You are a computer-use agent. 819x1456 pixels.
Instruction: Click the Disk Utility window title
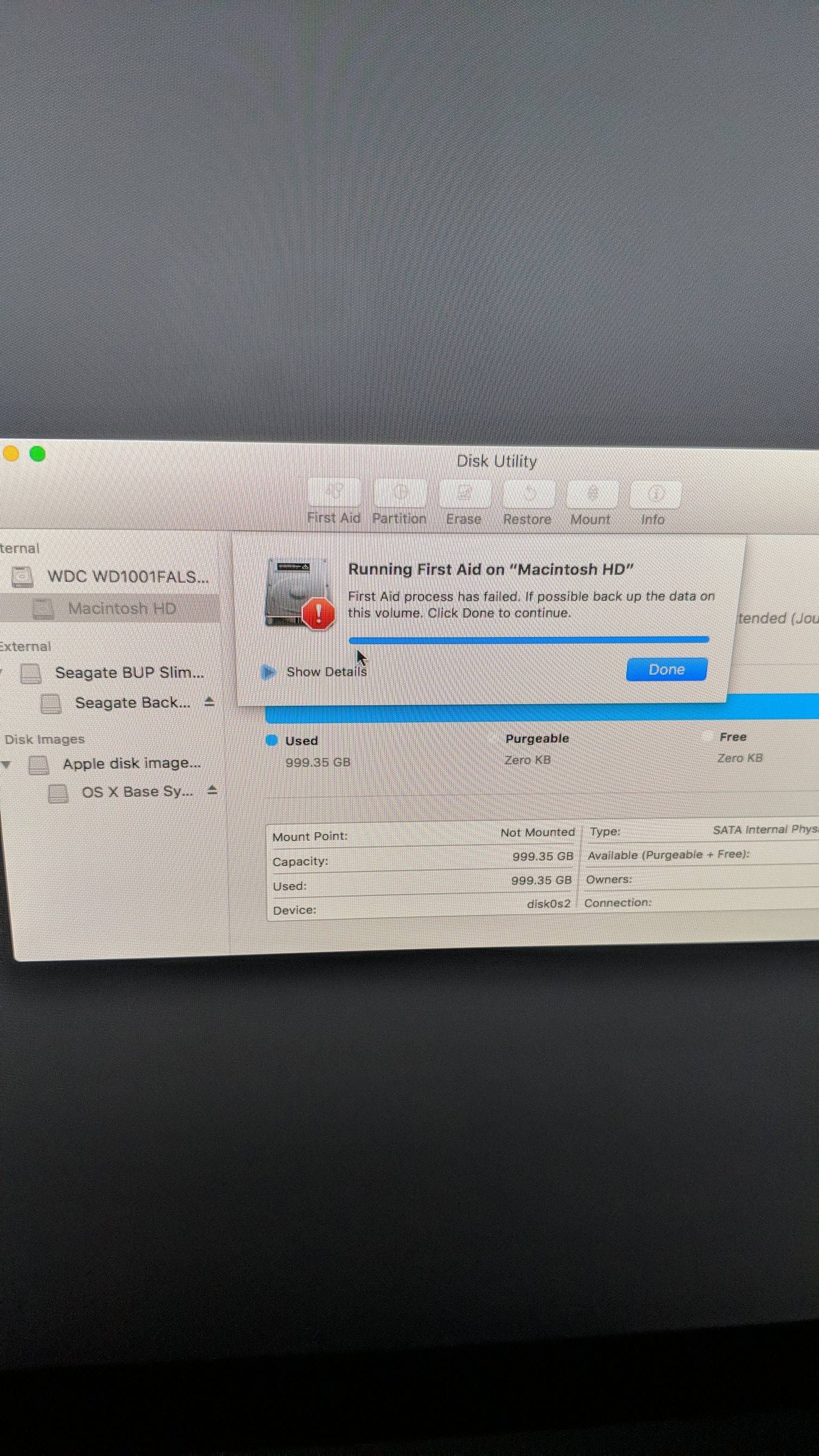click(x=497, y=461)
